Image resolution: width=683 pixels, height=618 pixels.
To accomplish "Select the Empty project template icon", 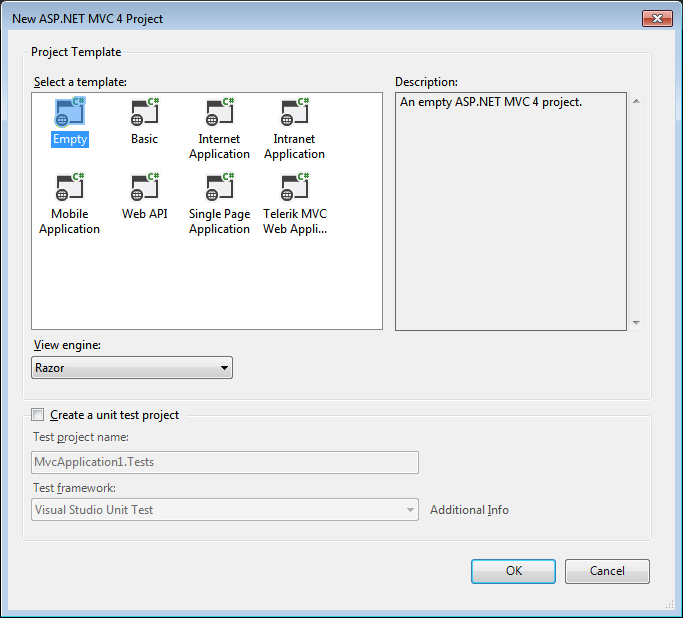I will tap(70, 113).
